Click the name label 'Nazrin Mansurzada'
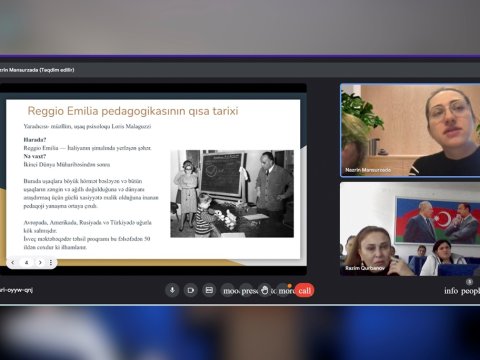 click(x=368, y=170)
